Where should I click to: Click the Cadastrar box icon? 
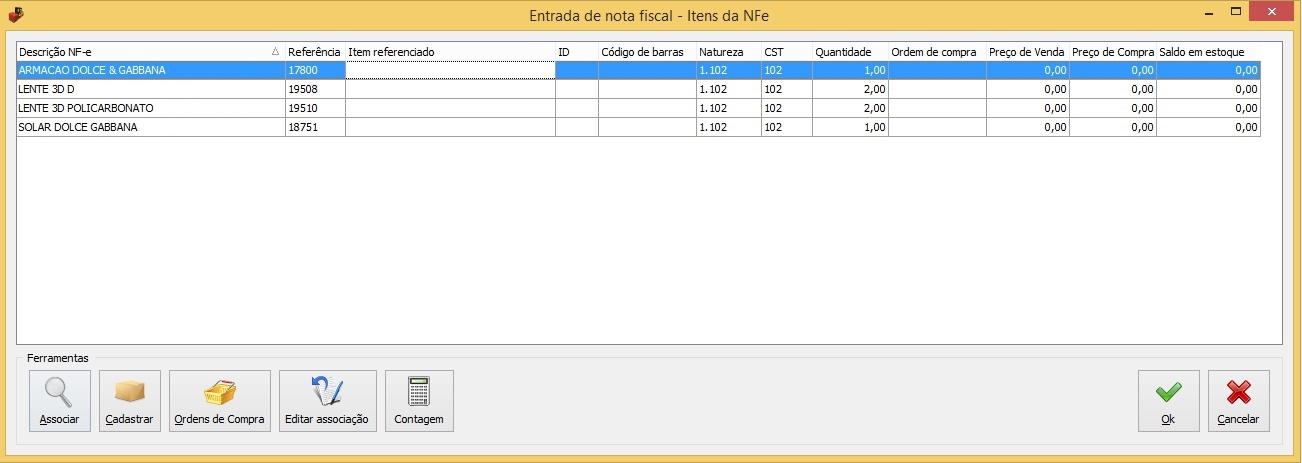click(x=129, y=392)
